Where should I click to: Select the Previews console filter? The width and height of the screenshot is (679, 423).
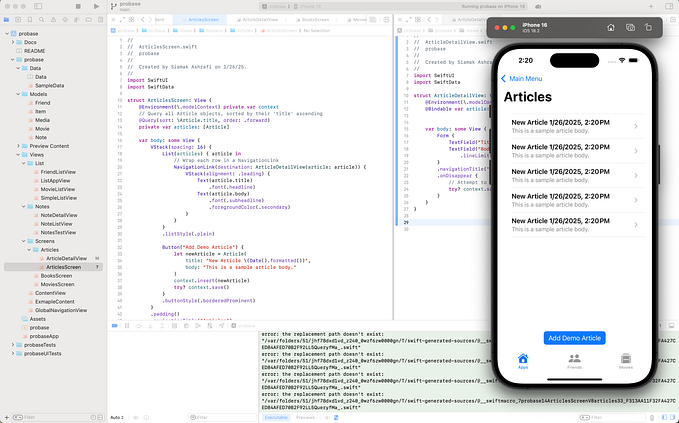[305, 417]
